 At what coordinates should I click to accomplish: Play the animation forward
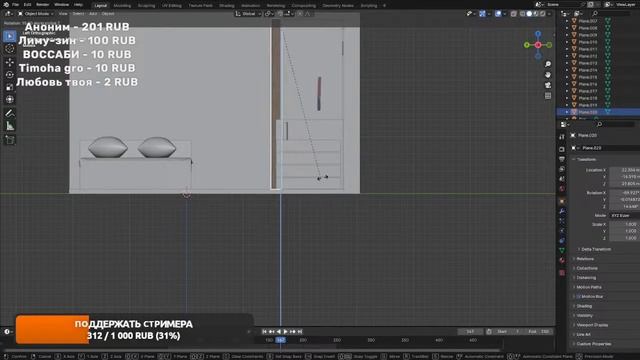pyautogui.click(x=286, y=332)
